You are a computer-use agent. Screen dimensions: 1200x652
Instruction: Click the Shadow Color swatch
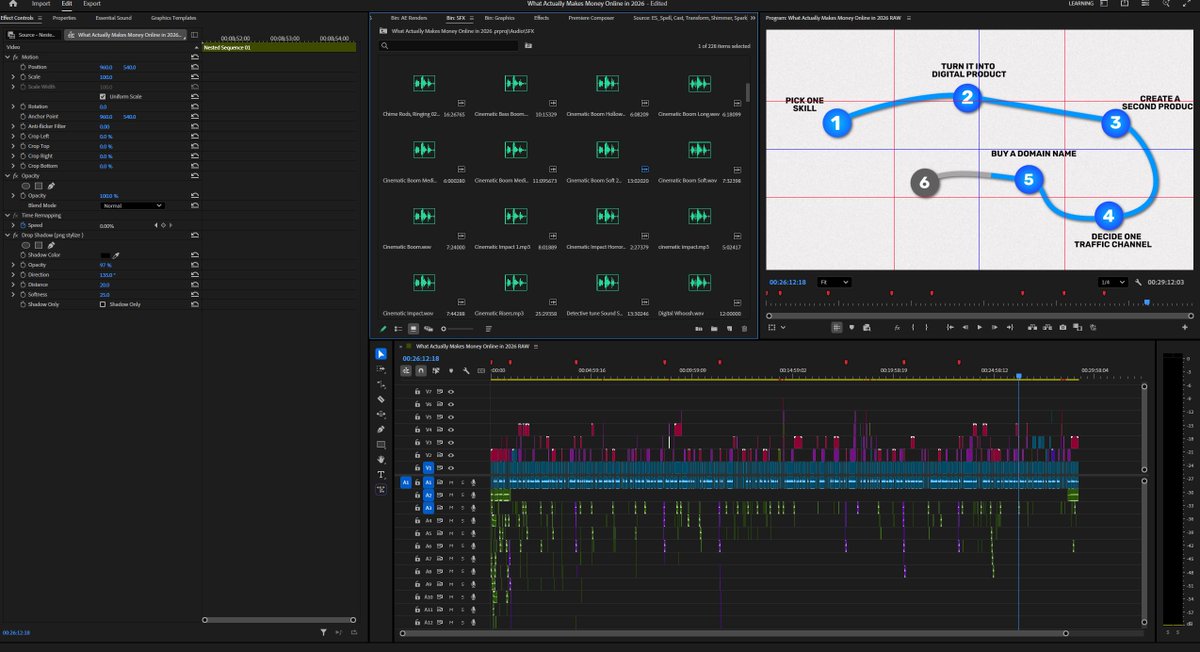[105, 255]
